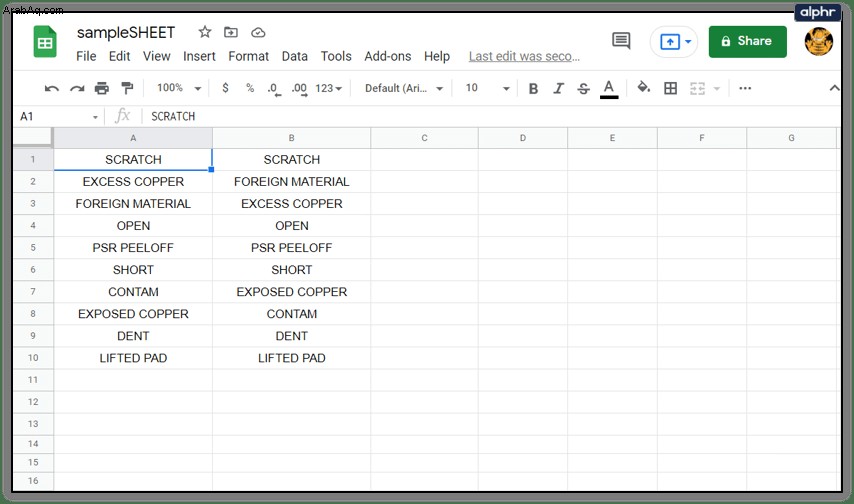The height and width of the screenshot is (504, 854).
Task: Select cell B7 EXPOSED COPPER
Action: 291,292
